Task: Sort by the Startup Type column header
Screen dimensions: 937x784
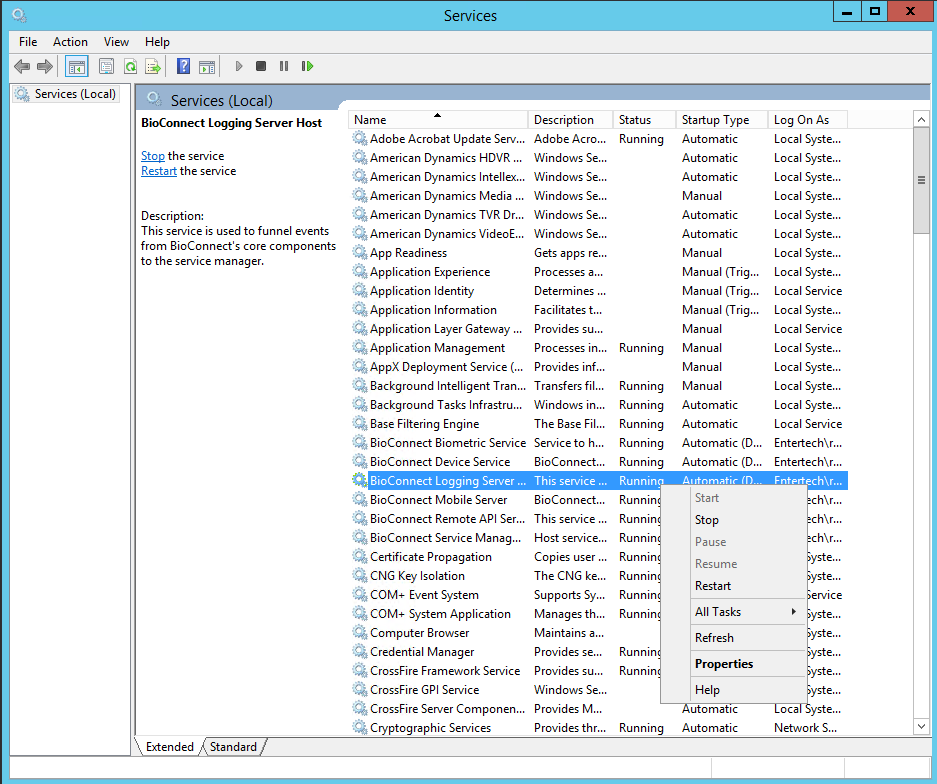Action: tap(722, 120)
